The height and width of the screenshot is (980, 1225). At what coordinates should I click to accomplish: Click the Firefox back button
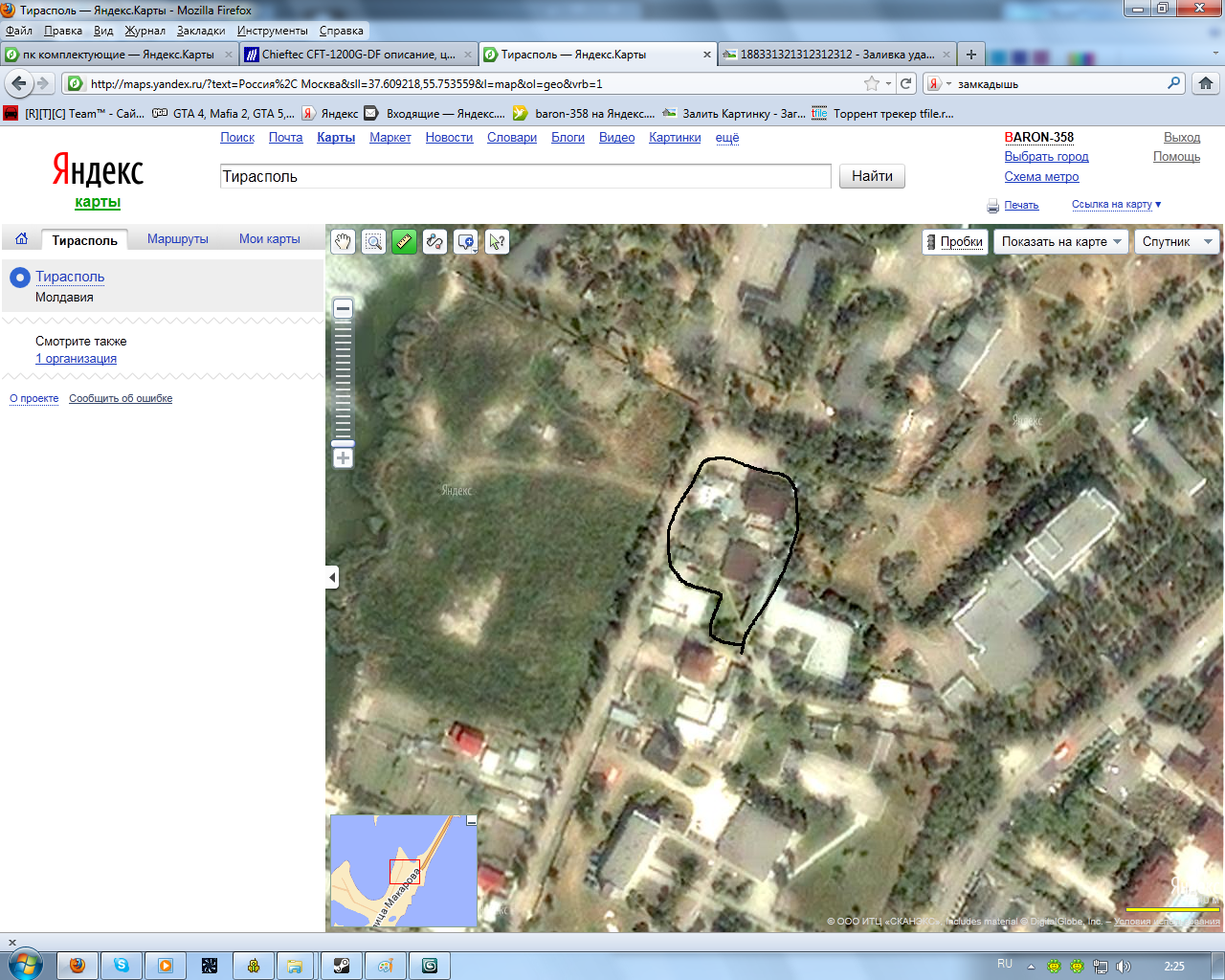tap(19, 83)
